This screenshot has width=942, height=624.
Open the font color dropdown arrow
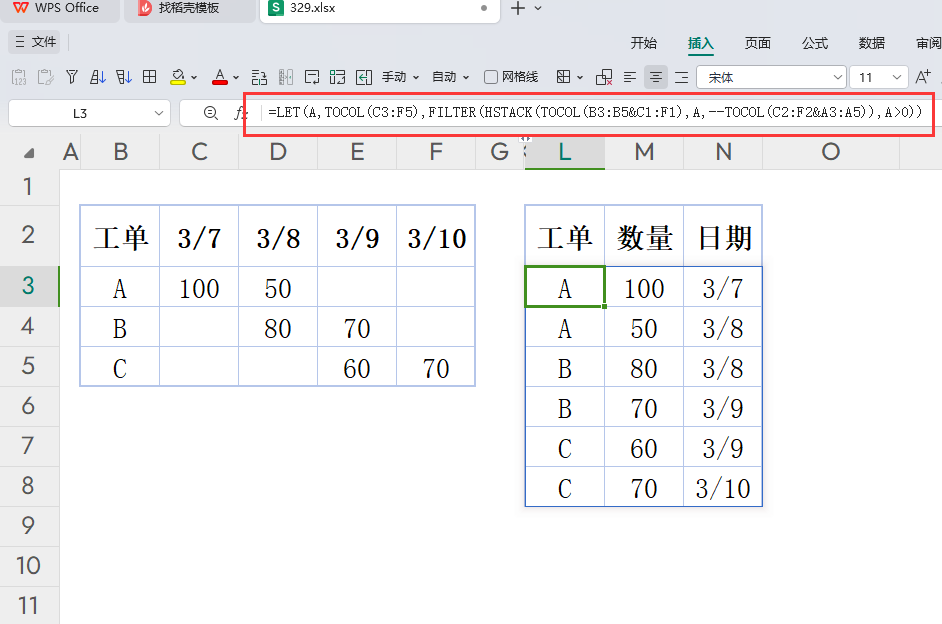coord(236,77)
